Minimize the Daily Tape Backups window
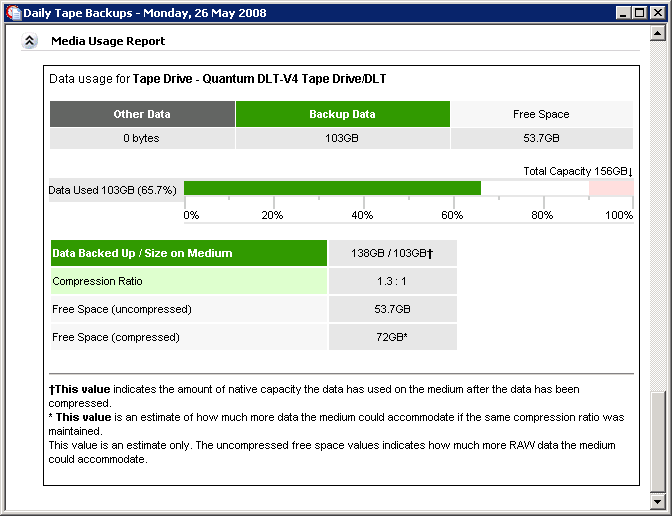 (623, 12)
